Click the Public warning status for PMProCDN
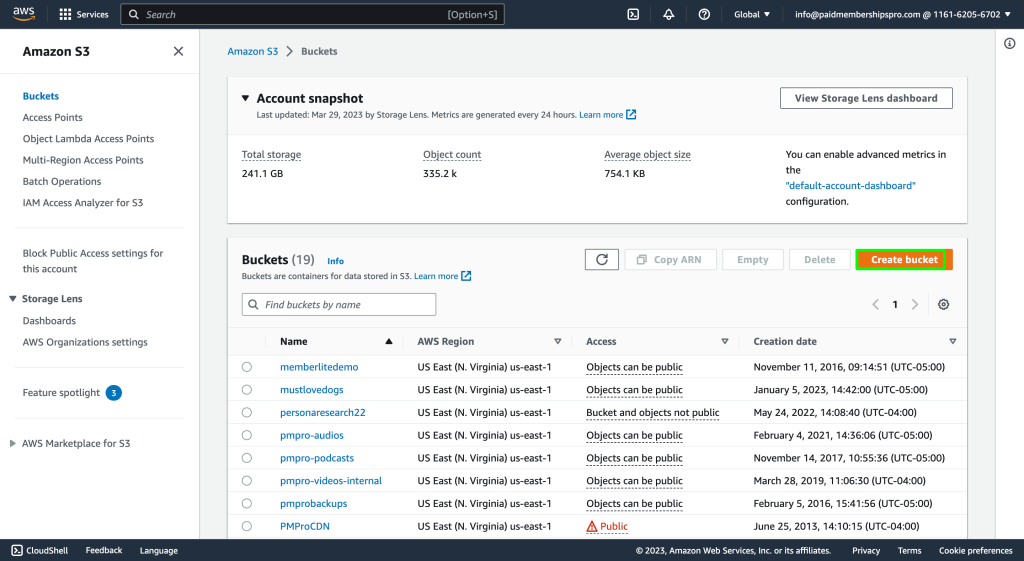The width and height of the screenshot is (1024, 561). coord(607,526)
